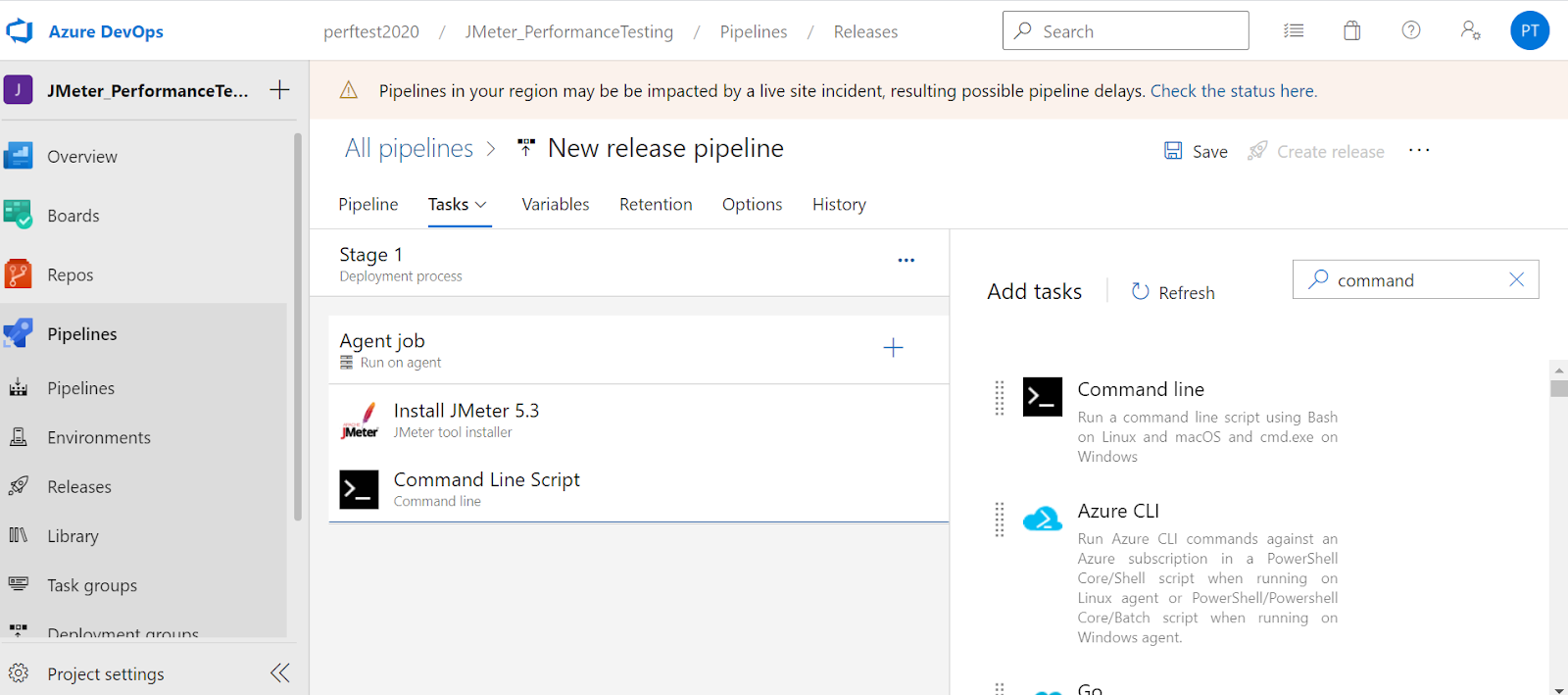The width and height of the screenshot is (1568, 695).
Task: Click the Azure CLI cloud icon
Action: coord(1043,519)
